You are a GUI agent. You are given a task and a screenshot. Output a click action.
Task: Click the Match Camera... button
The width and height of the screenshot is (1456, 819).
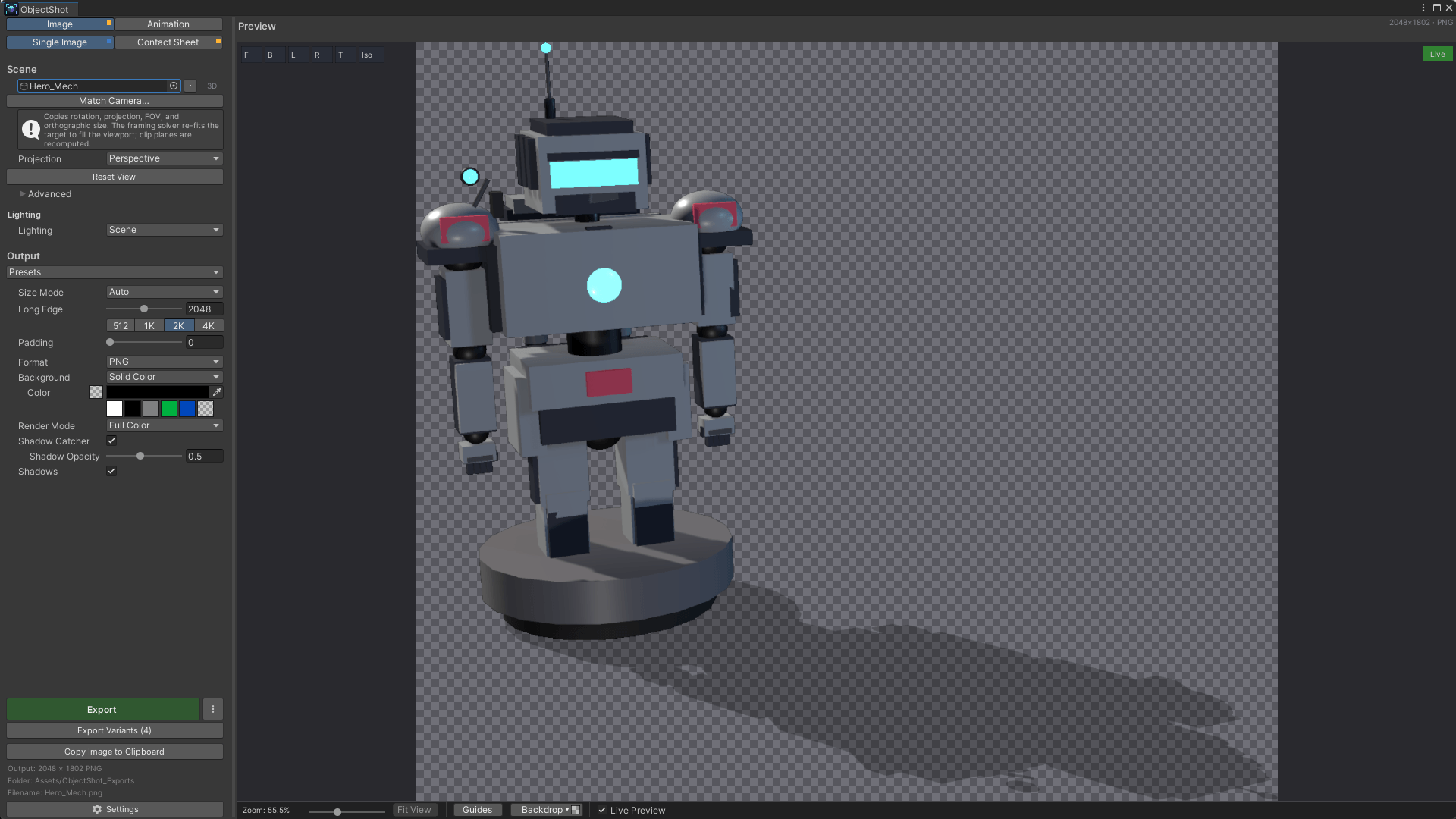[115, 101]
